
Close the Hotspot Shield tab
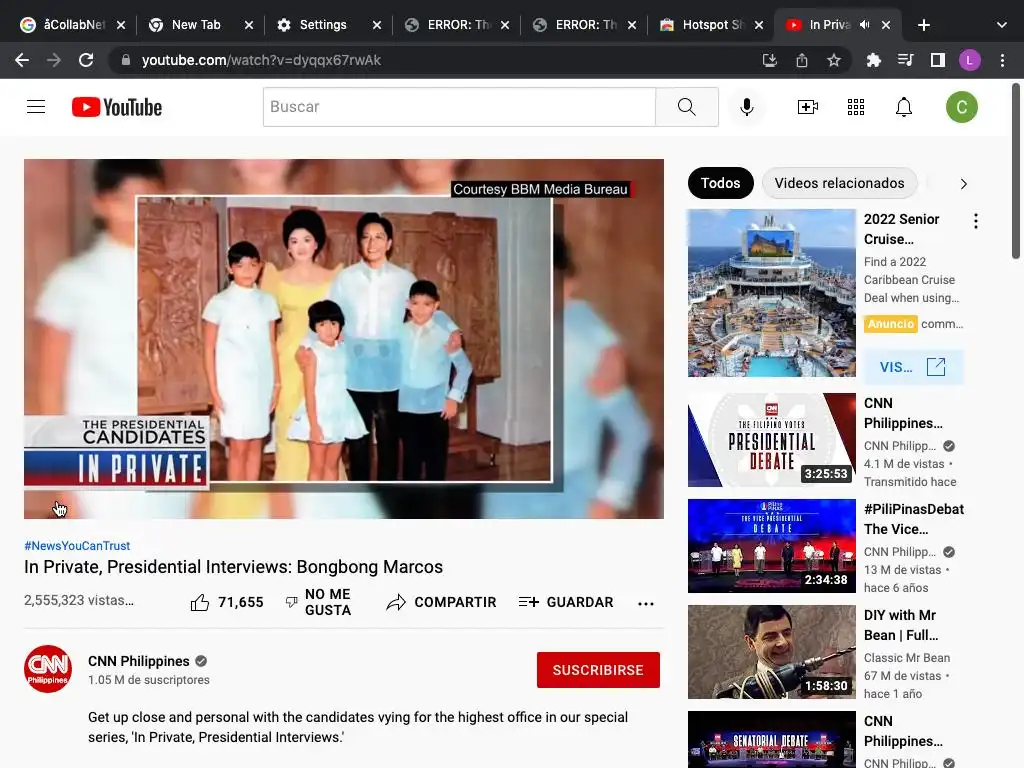759,25
